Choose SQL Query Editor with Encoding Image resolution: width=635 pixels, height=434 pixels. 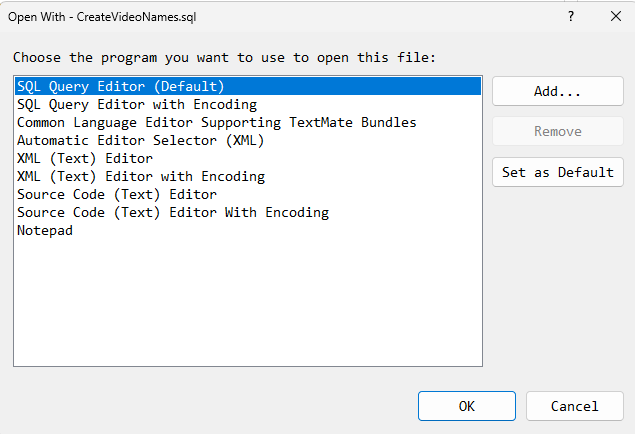pyautogui.click(x=137, y=104)
